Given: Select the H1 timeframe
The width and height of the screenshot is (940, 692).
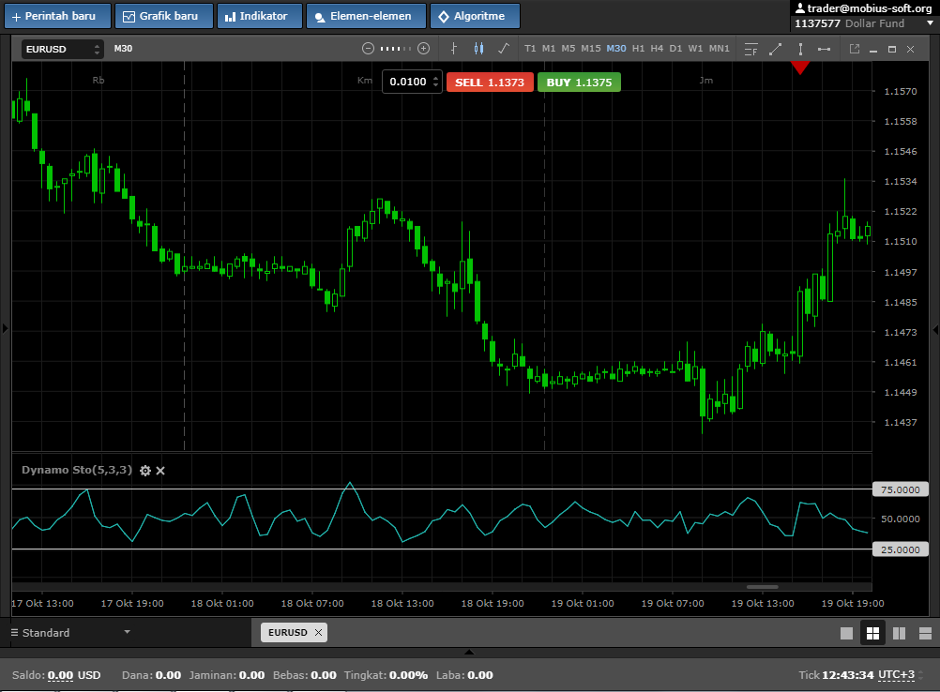Looking at the screenshot, I should coord(638,48).
